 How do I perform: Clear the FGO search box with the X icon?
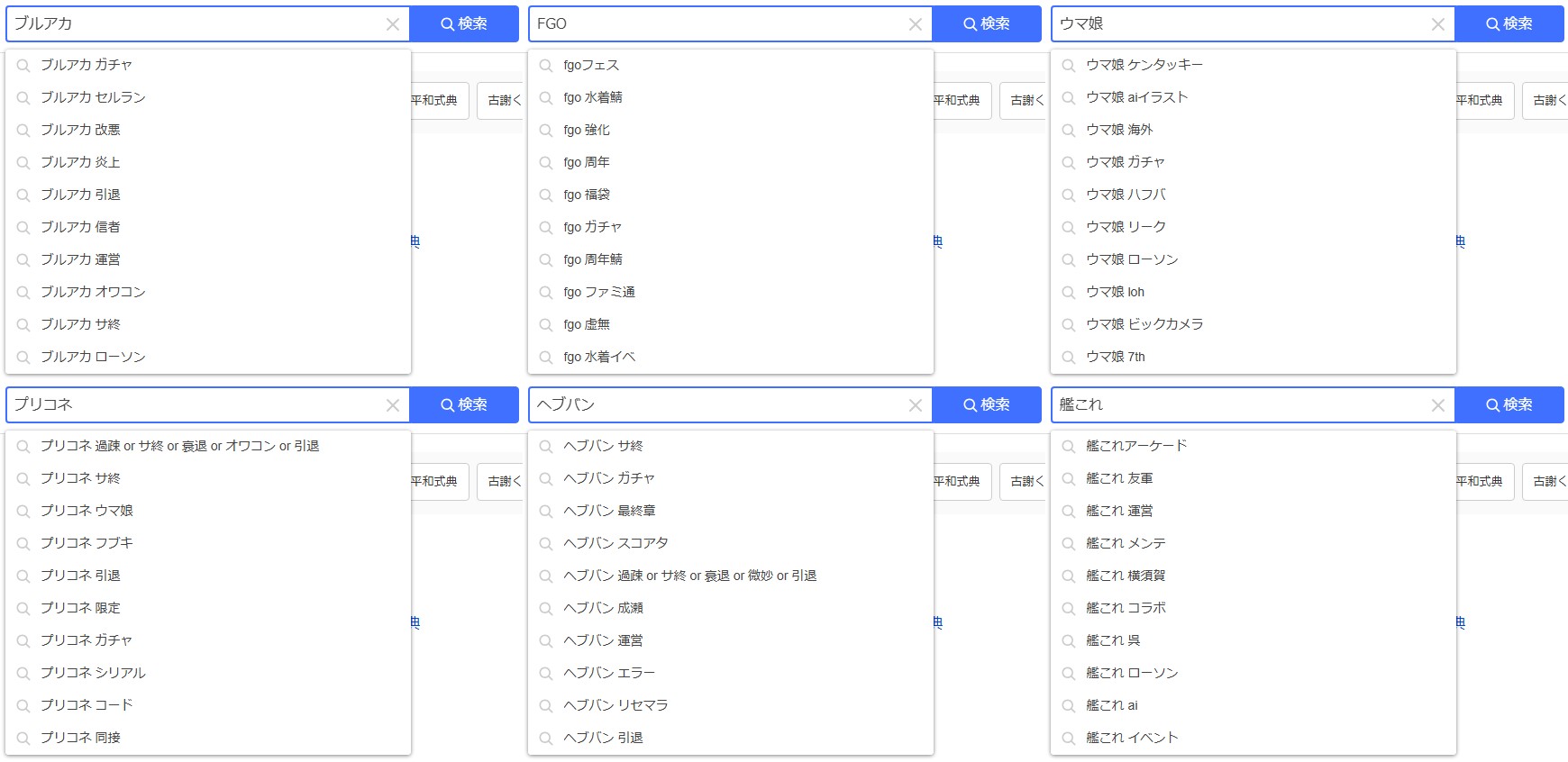click(x=916, y=24)
